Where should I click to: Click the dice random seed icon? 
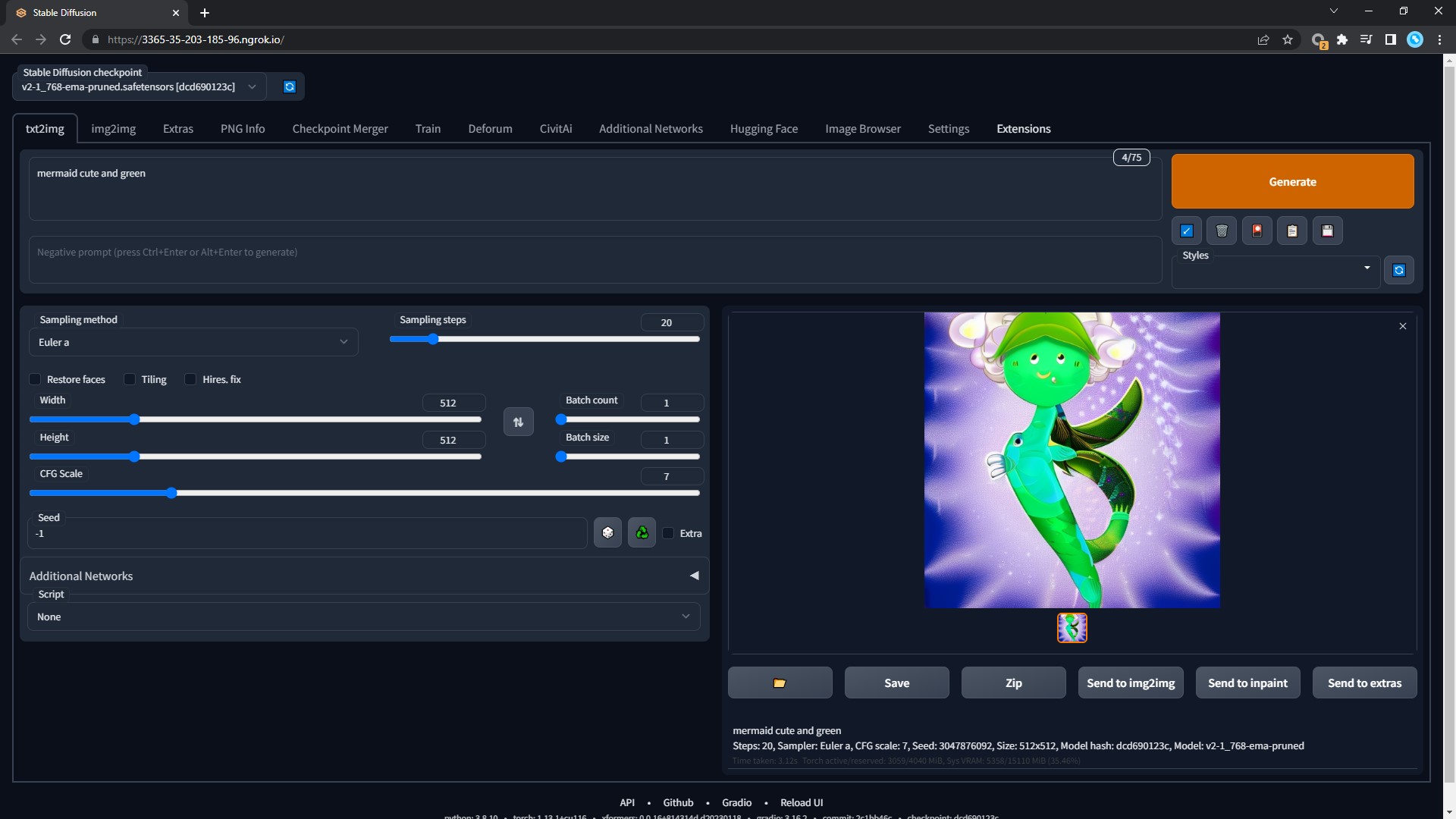(607, 533)
